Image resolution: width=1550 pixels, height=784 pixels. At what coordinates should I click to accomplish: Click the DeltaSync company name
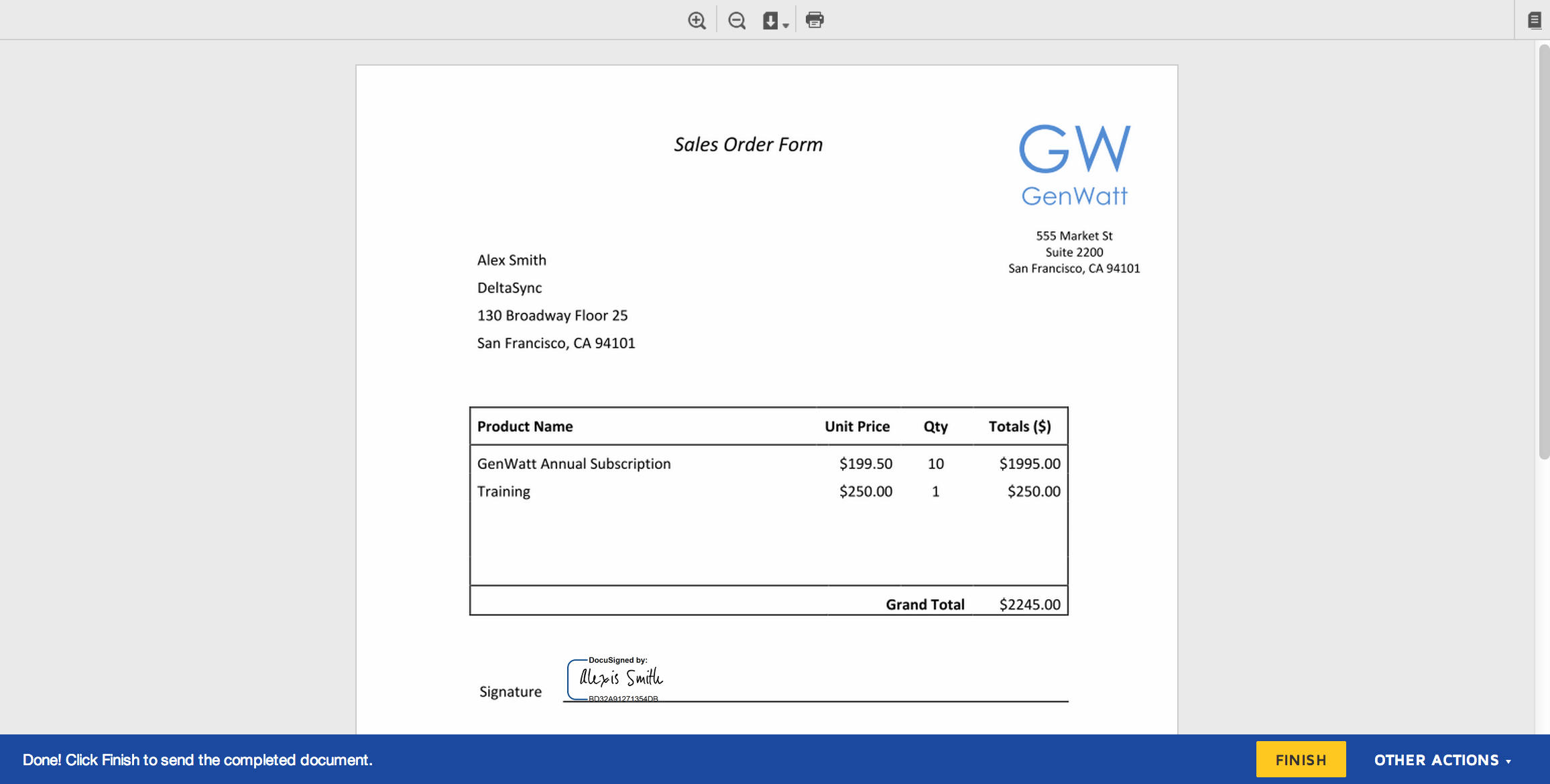point(510,287)
